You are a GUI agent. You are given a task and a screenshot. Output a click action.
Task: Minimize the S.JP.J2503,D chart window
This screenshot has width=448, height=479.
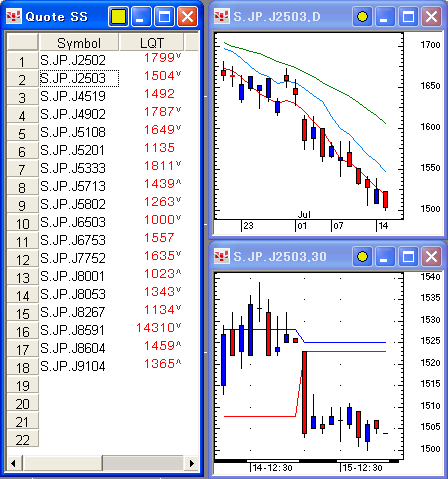[385, 16]
